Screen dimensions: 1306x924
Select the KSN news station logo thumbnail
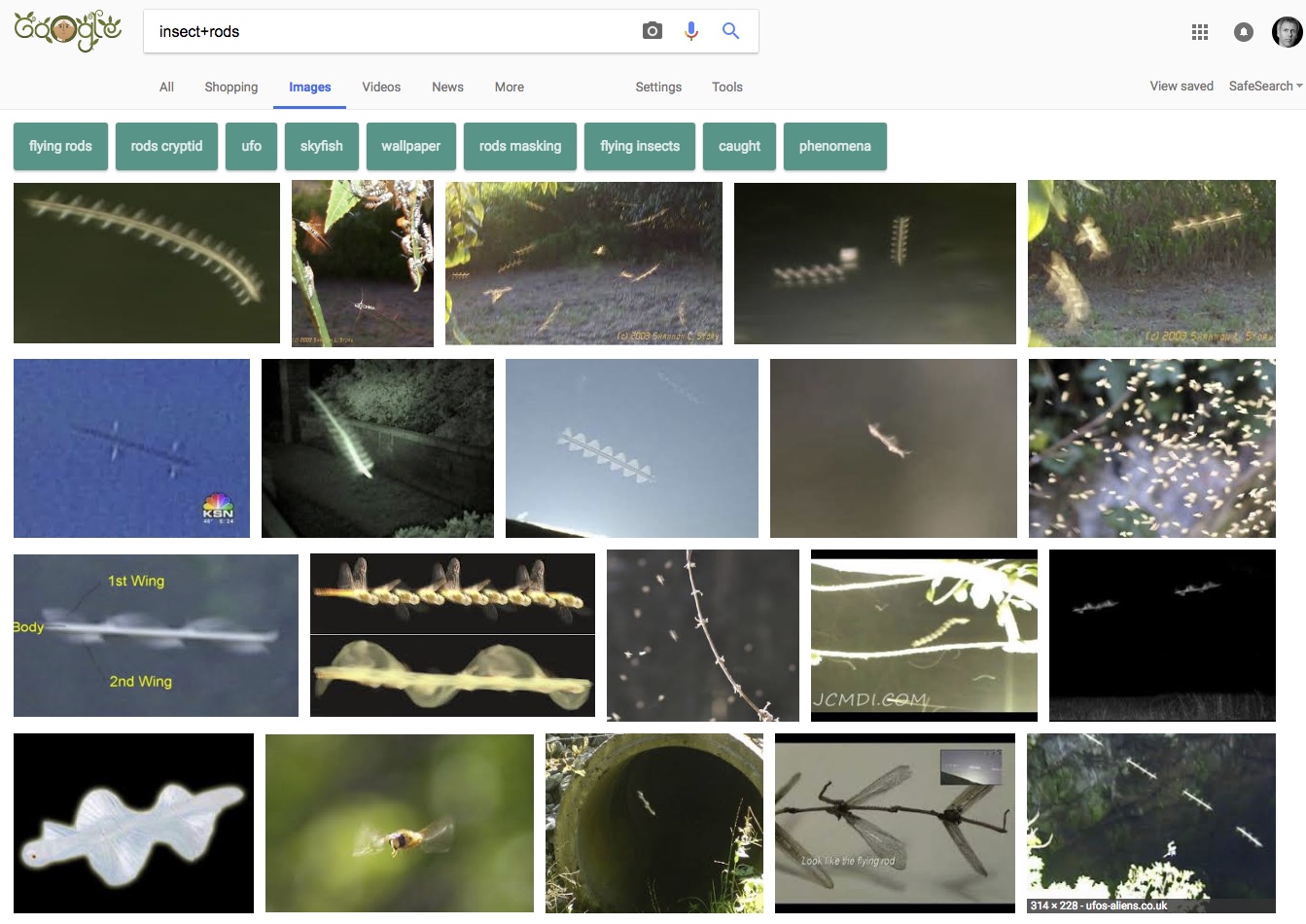[131, 447]
